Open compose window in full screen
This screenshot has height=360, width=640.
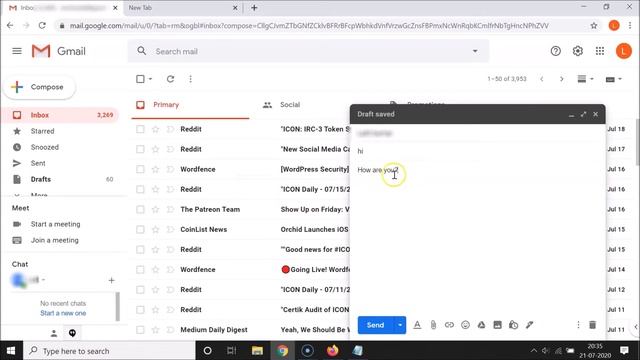coord(583,114)
